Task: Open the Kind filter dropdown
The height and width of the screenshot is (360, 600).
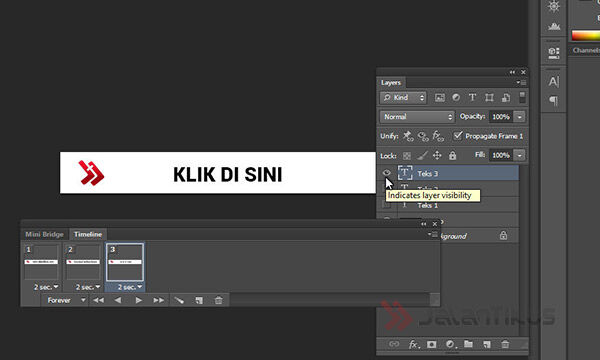Action: 403,98
